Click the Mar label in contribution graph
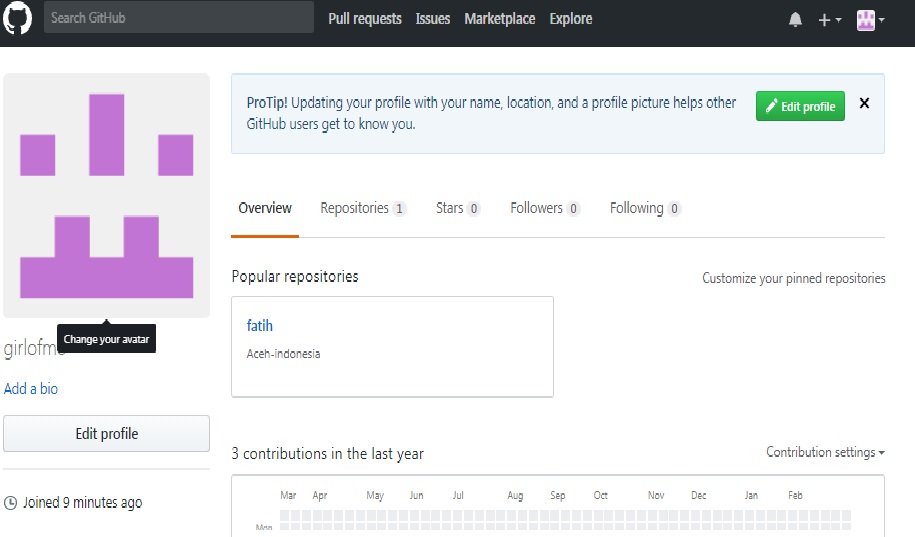This screenshot has height=537, width=915. 288,496
